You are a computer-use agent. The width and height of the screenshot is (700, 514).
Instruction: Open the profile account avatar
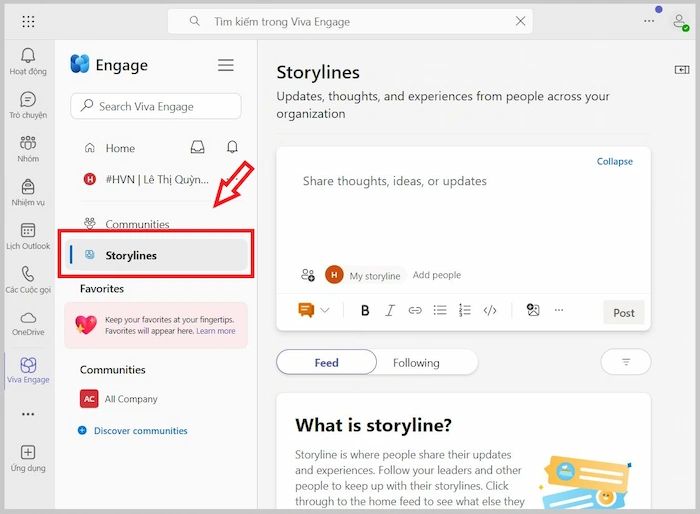[x=680, y=21]
